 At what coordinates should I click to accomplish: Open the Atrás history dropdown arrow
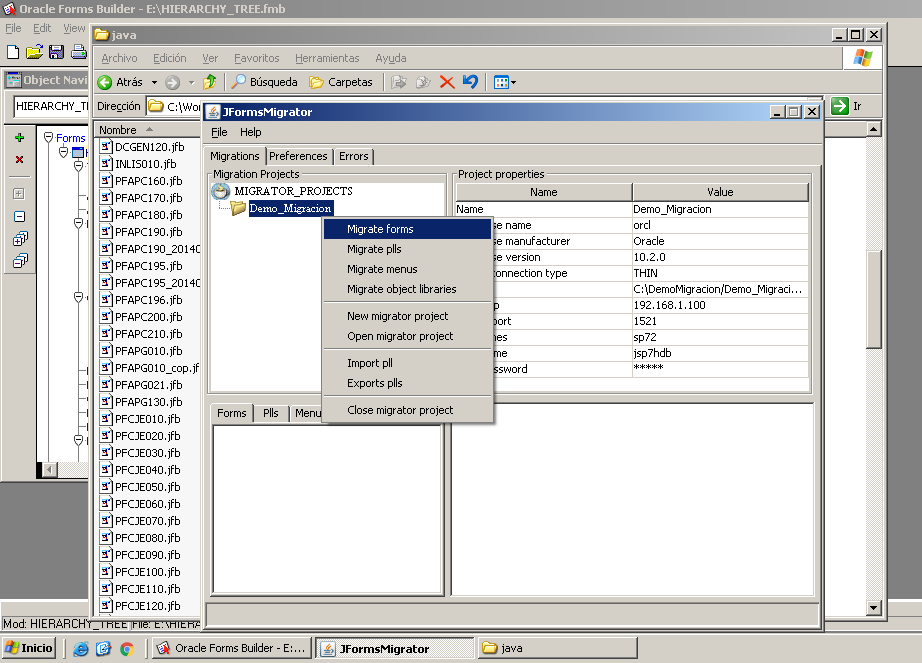[154, 82]
